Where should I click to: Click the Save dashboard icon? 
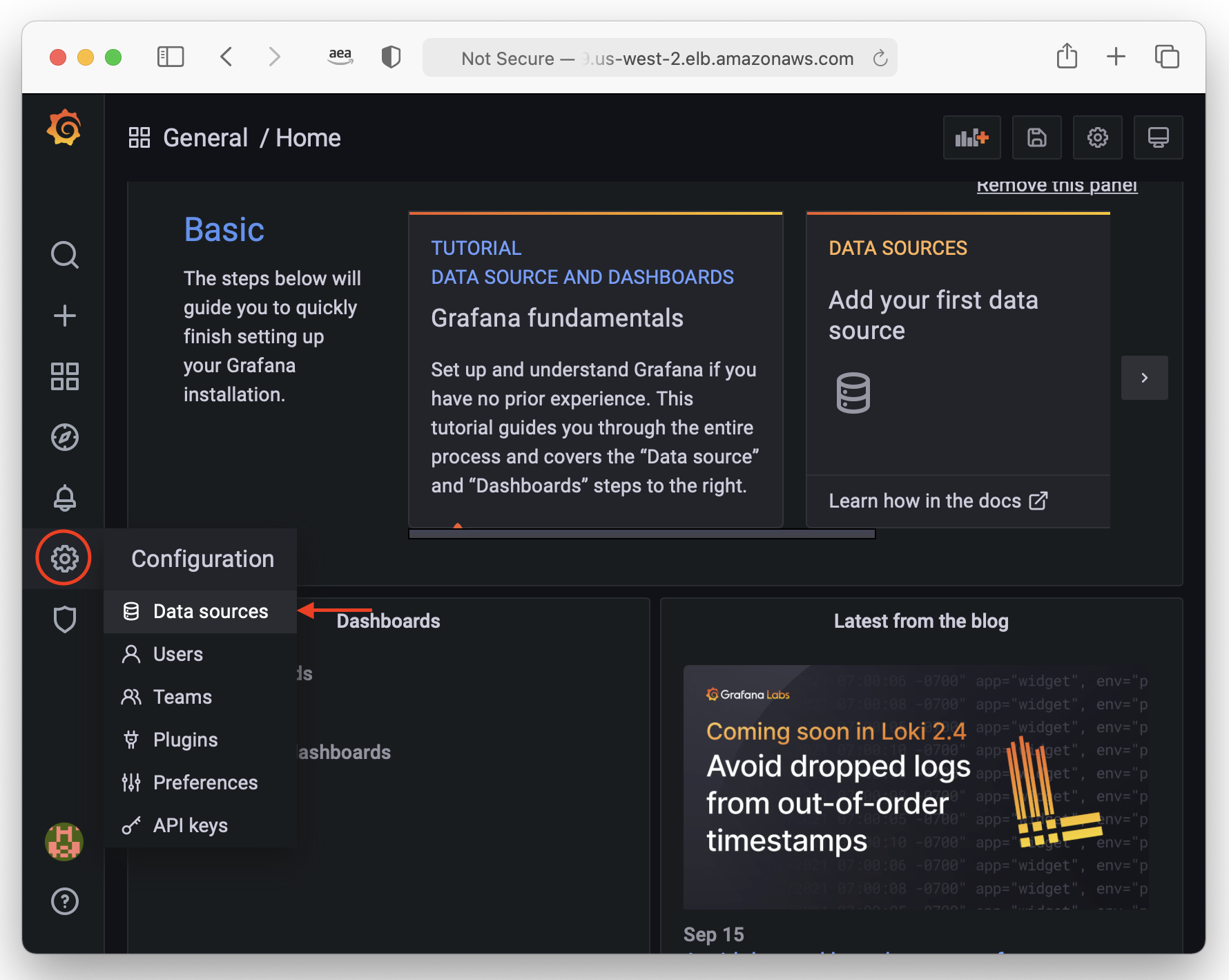coord(1036,137)
